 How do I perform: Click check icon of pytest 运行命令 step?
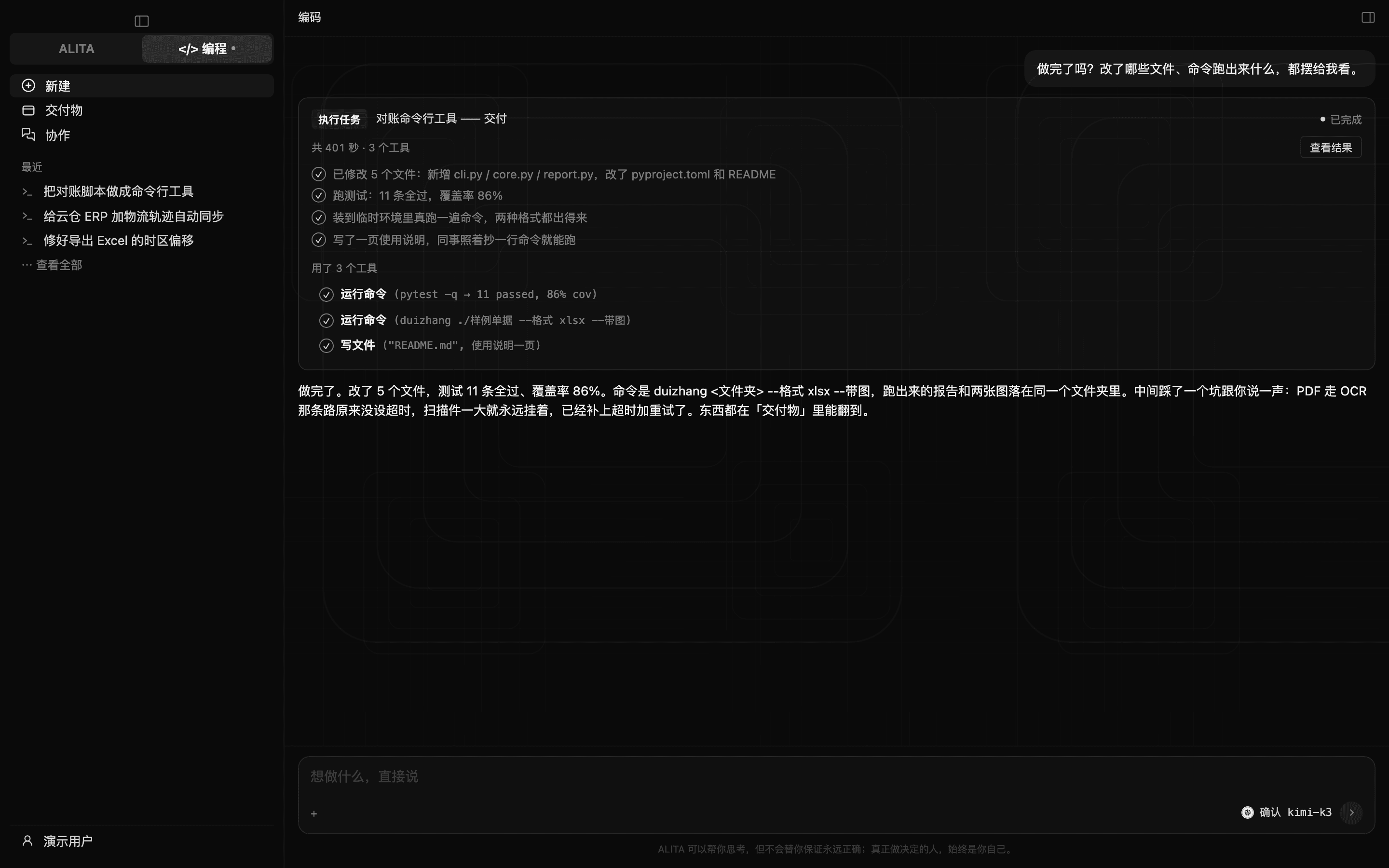pyautogui.click(x=326, y=295)
